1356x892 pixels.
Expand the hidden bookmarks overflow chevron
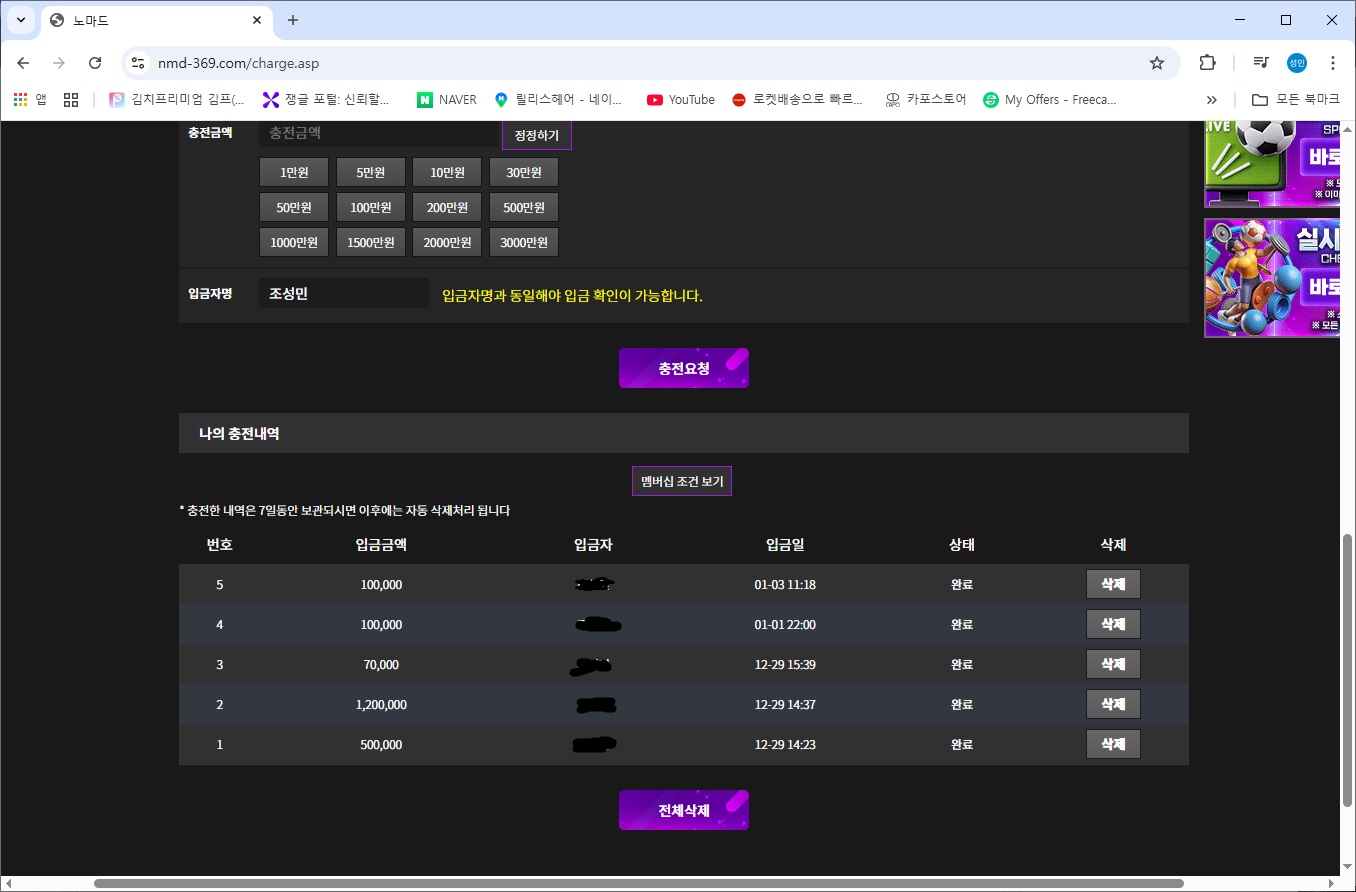pyautogui.click(x=1212, y=99)
